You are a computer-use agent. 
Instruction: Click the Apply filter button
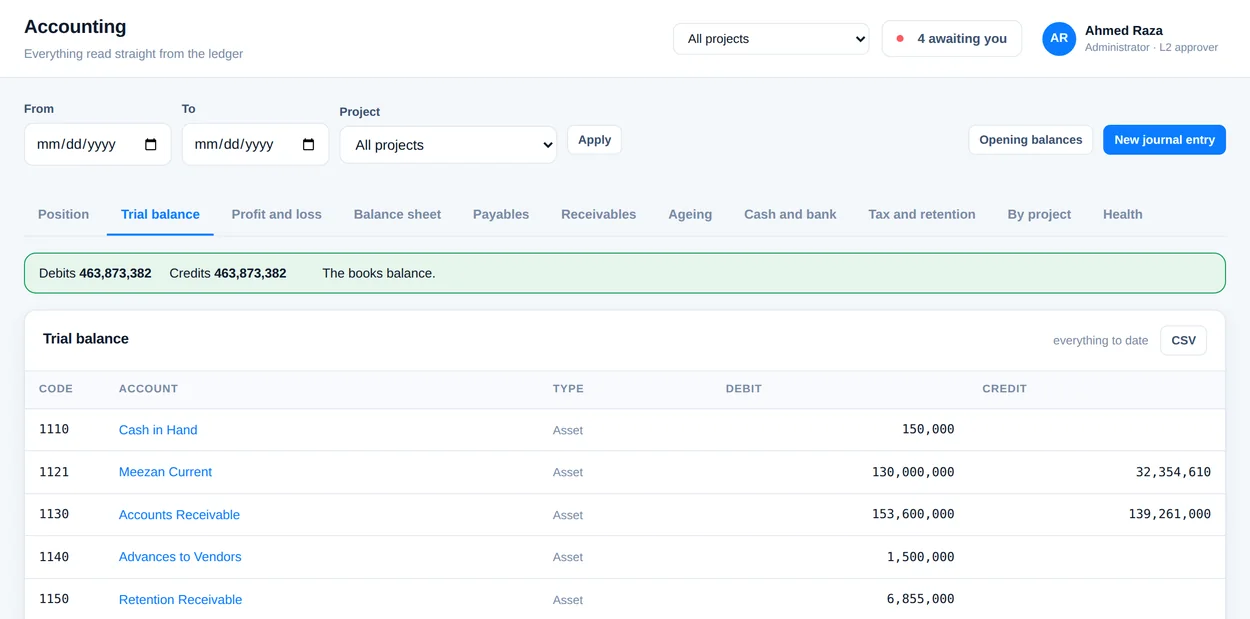[594, 140]
